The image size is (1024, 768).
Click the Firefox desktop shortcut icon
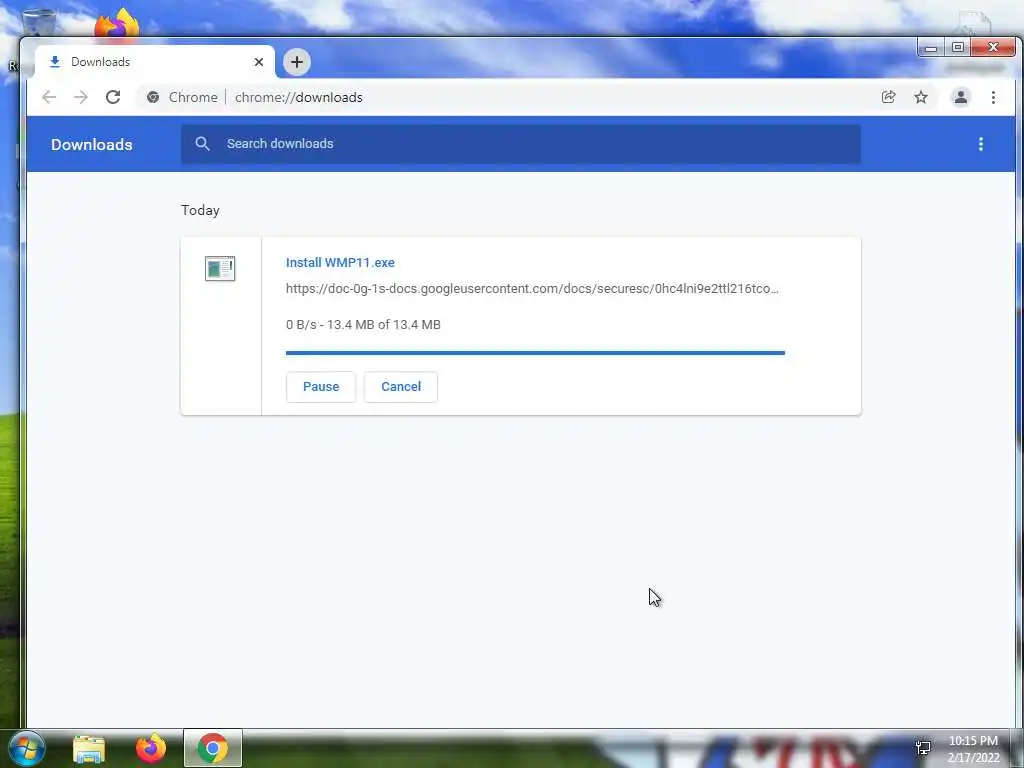pos(117,24)
